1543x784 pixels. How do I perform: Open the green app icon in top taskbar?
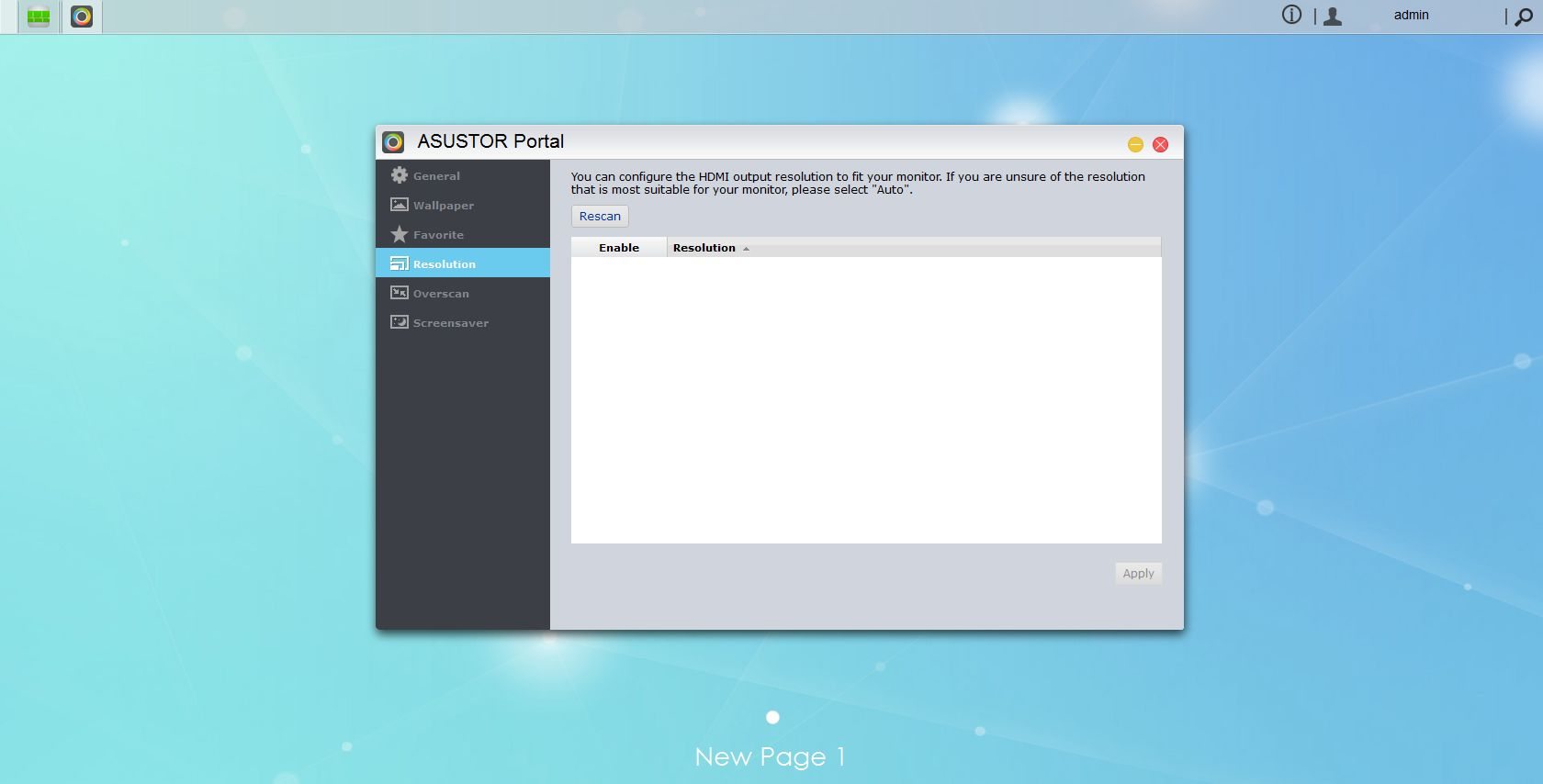pyautogui.click(x=39, y=17)
